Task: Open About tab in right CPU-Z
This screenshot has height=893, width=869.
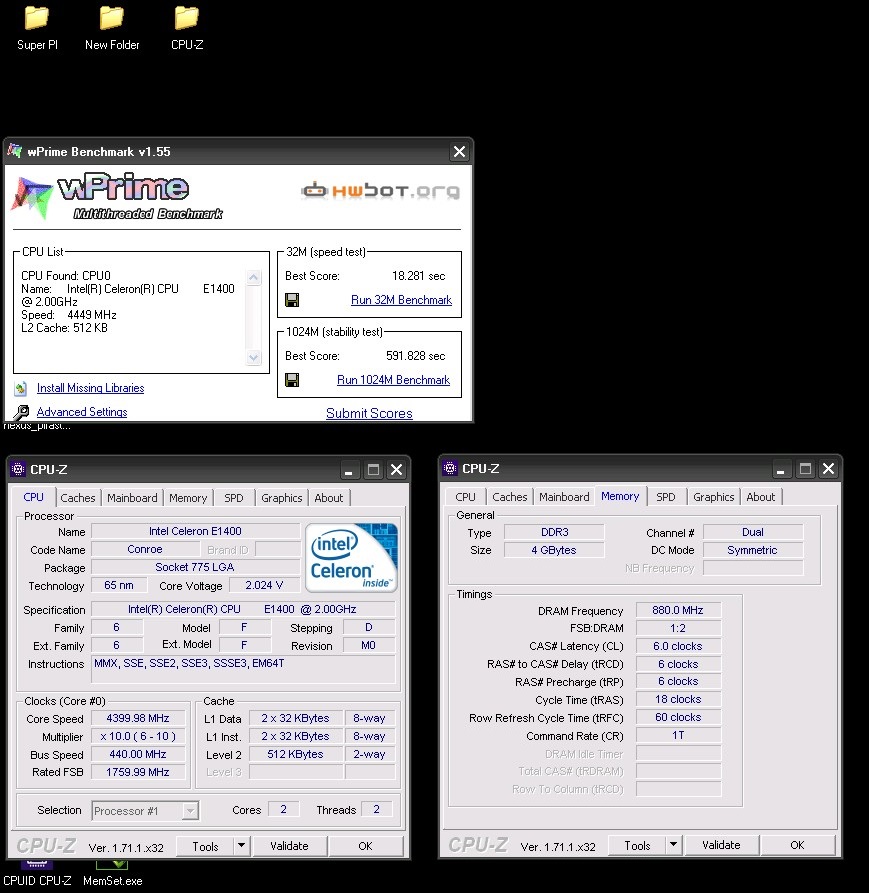Action: point(761,497)
